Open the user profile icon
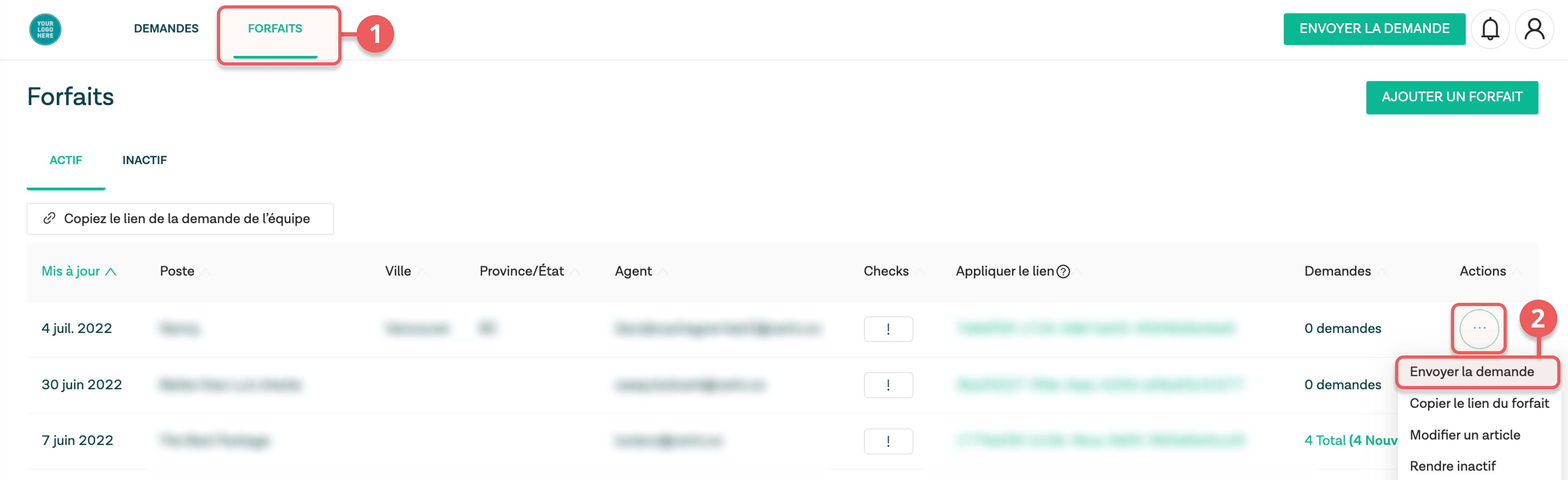The image size is (1568, 480). point(1534,29)
